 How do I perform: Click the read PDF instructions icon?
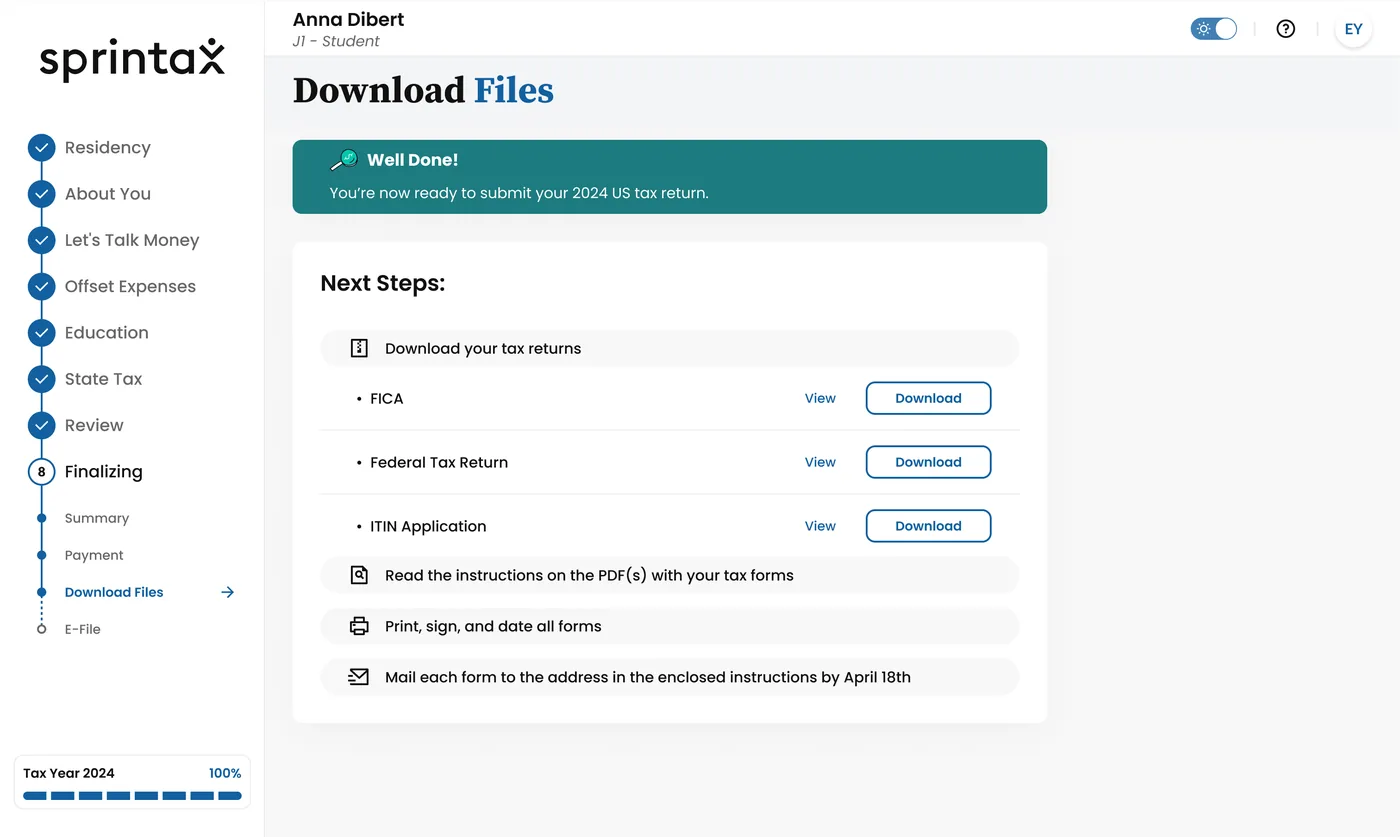coord(359,575)
